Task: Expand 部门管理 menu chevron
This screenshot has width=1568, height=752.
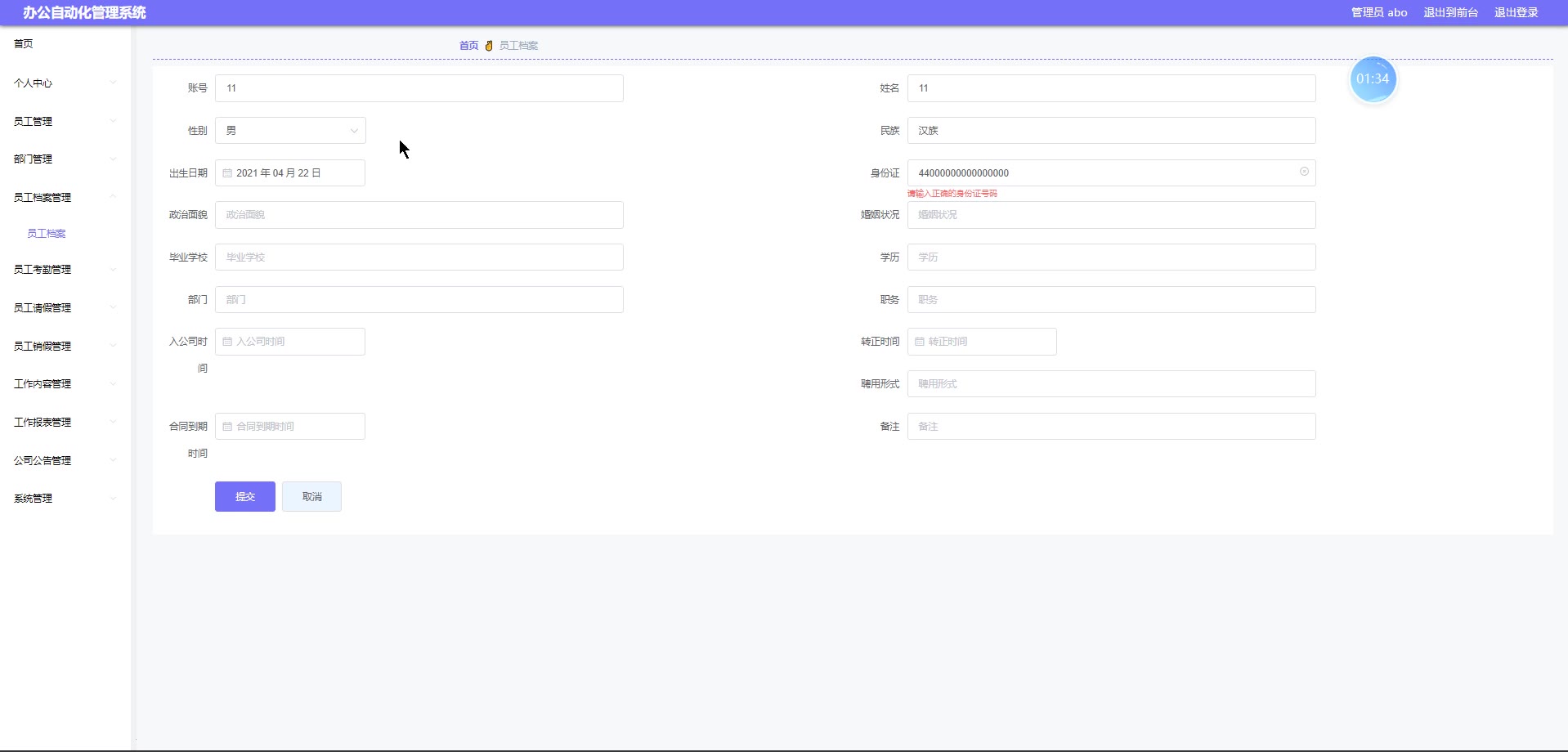Action: pyautogui.click(x=113, y=159)
